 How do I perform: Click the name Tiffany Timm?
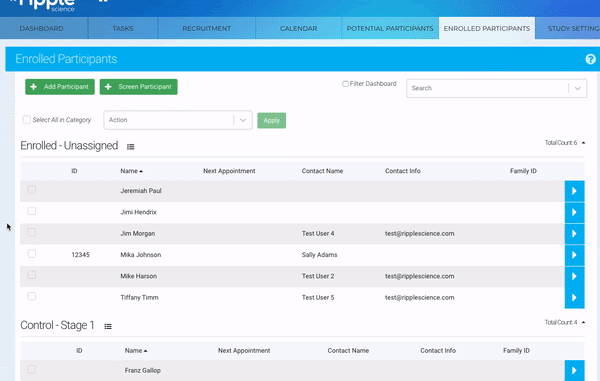pyautogui.click(x=139, y=298)
